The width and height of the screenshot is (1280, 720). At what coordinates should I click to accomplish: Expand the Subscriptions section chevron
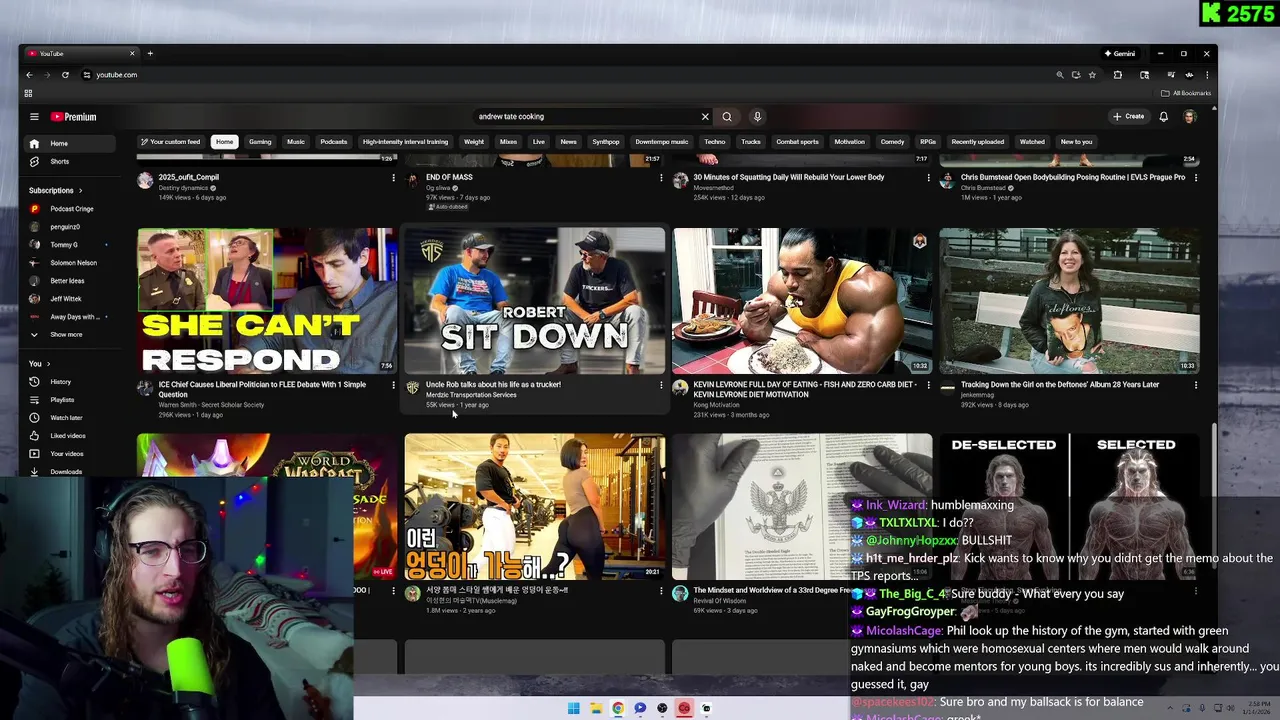[x=80, y=190]
